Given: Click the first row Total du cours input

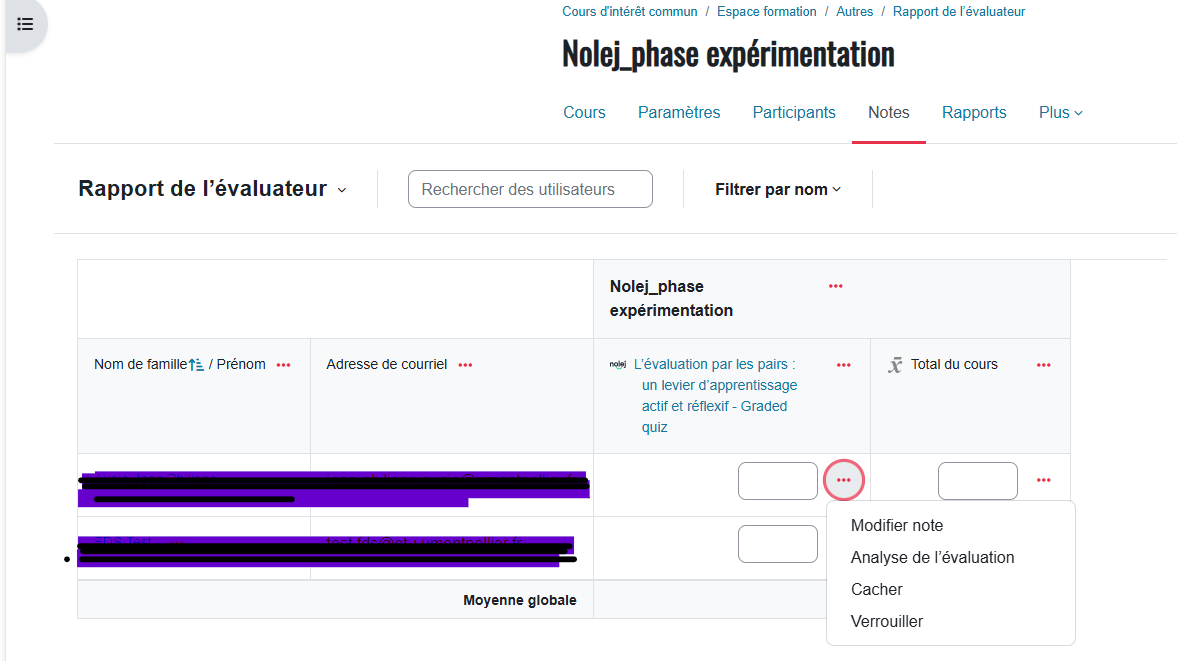Looking at the screenshot, I should pyautogui.click(x=977, y=481).
